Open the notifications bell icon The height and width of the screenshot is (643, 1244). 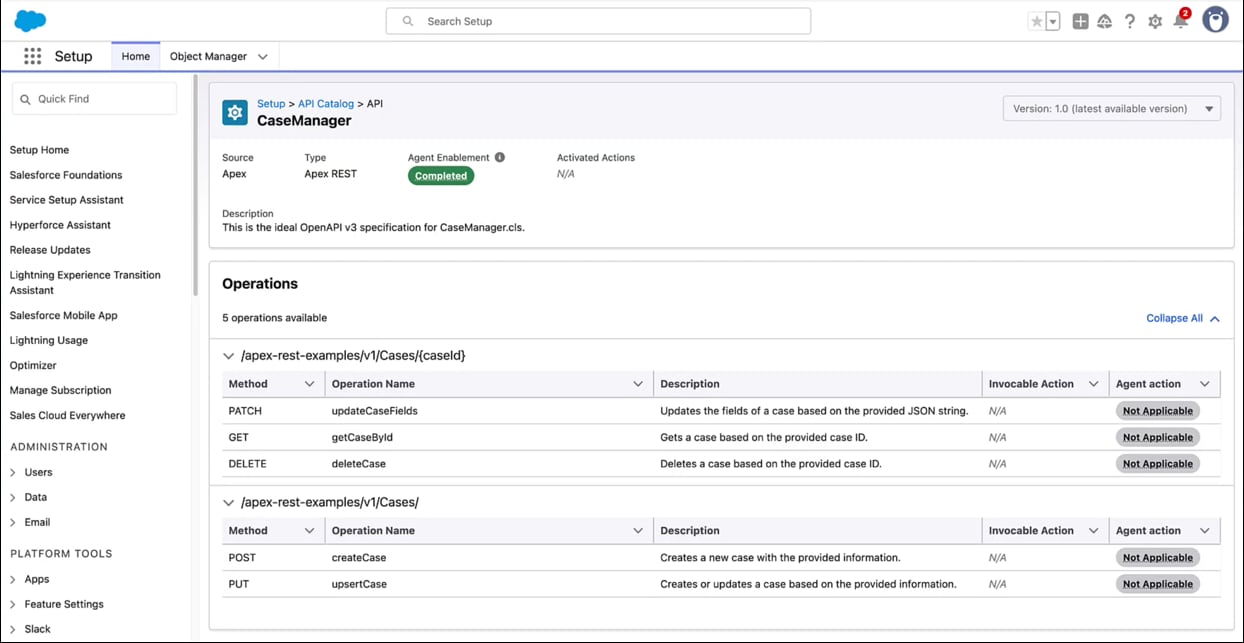pos(1180,21)
